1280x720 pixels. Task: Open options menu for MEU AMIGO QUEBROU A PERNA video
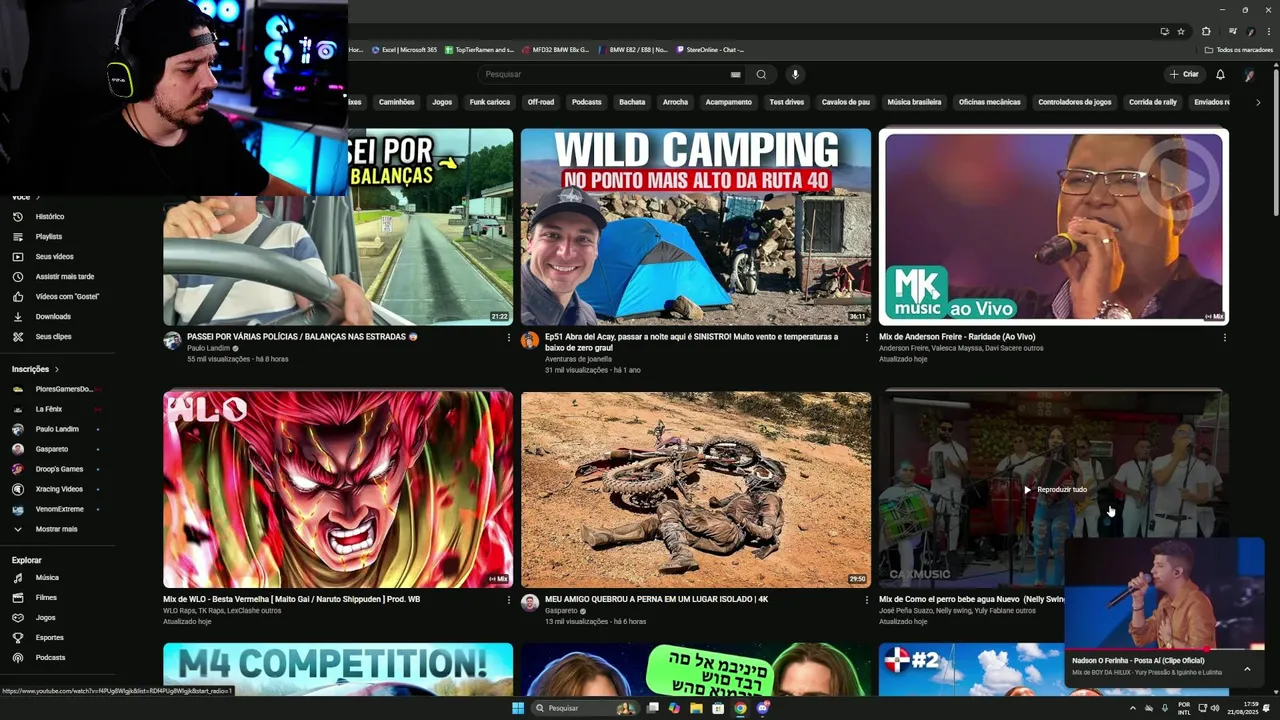[x=867, y=600]
